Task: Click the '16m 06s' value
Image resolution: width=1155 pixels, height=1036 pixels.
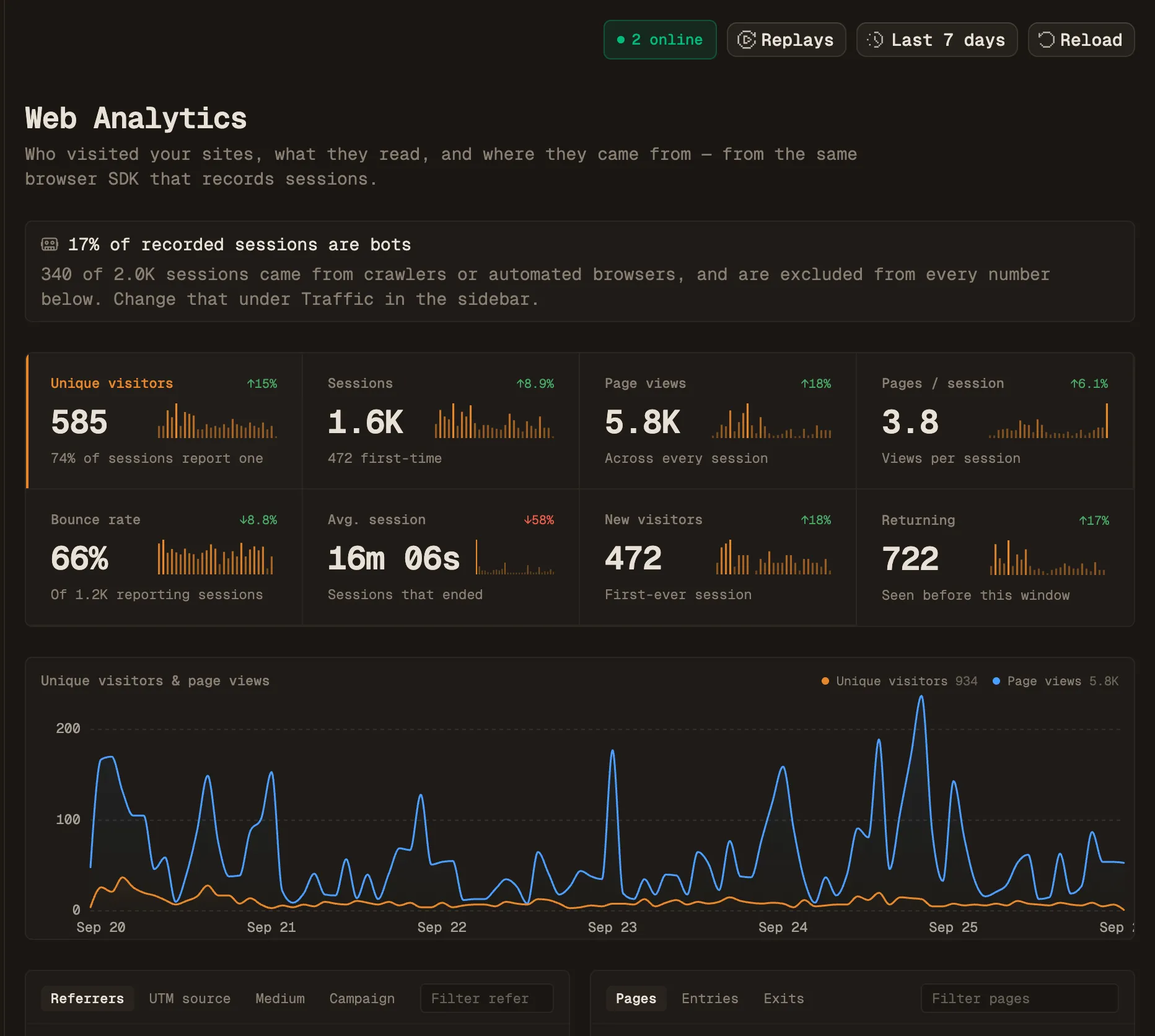Action: (394, 558)
